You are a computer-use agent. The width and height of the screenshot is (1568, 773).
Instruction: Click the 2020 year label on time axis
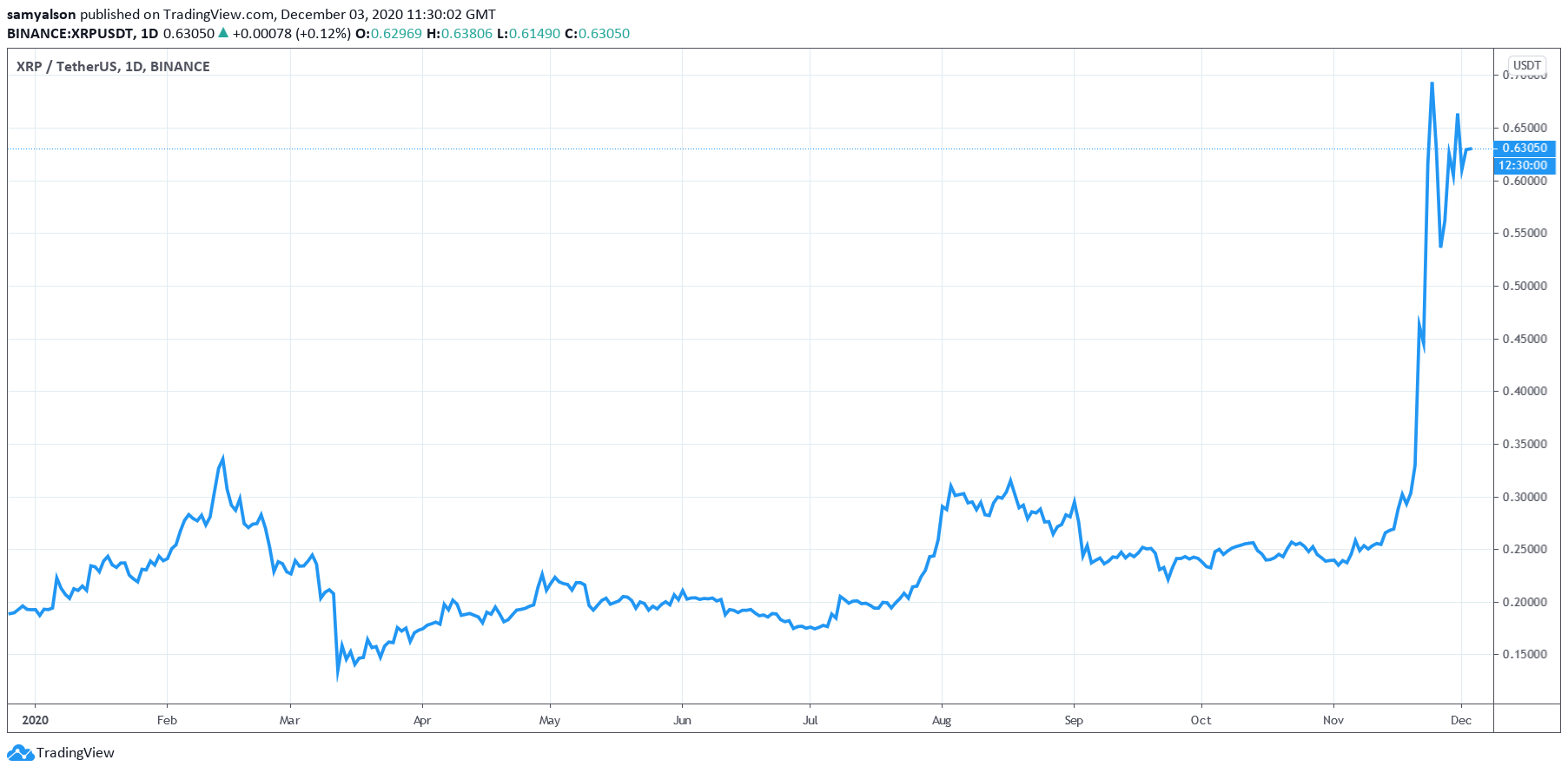tap(35, 720)
